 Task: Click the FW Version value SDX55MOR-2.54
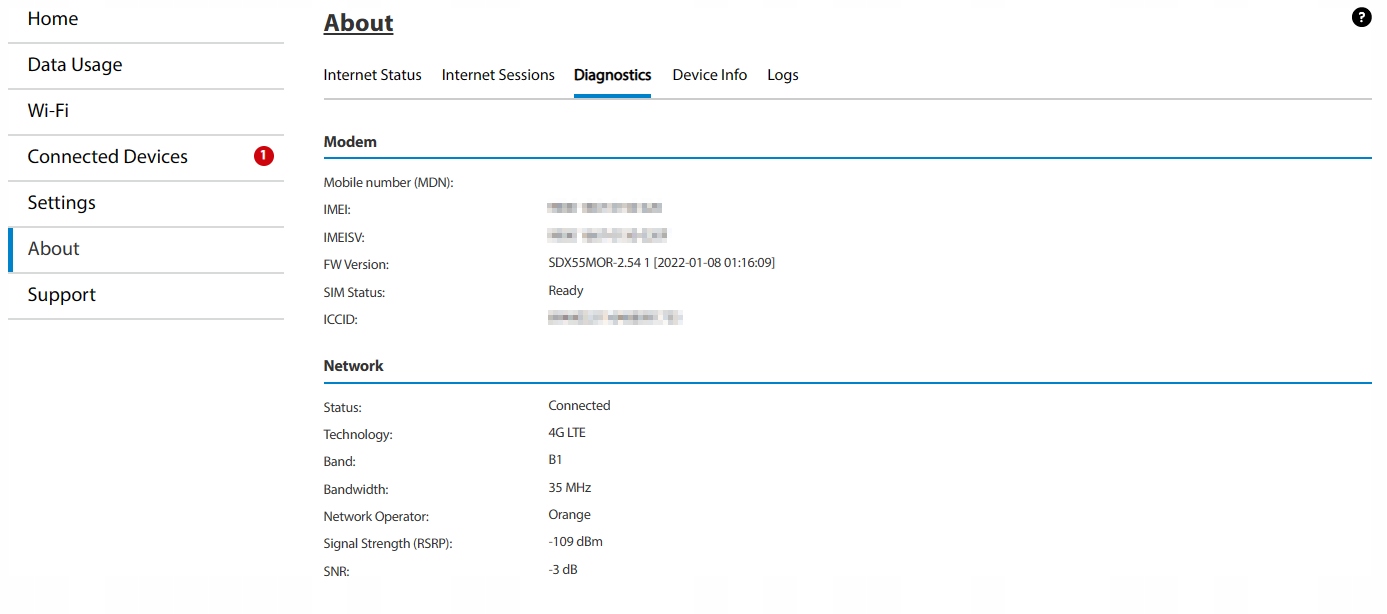pyautogui.click(x=661, y=263)
